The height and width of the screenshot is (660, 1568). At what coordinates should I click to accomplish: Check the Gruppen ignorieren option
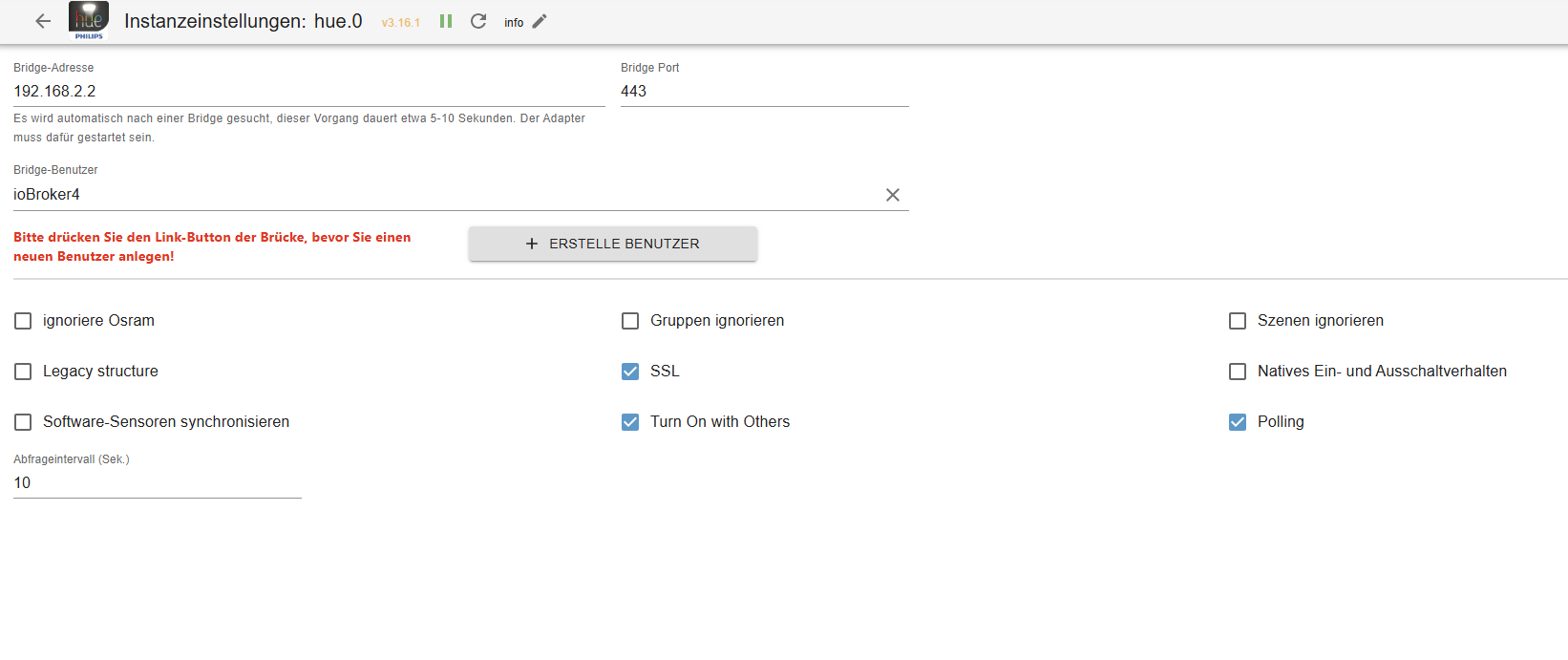pos(630,321)
